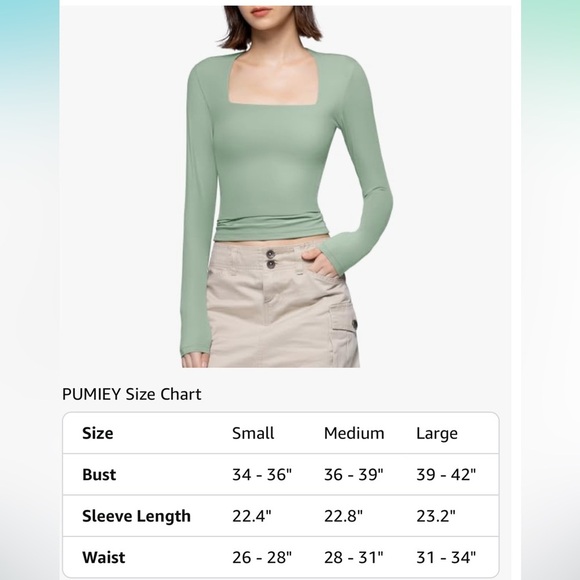Click the Small waist value 26 - 28"
This screenshot has width=580, height=580.
262,557
